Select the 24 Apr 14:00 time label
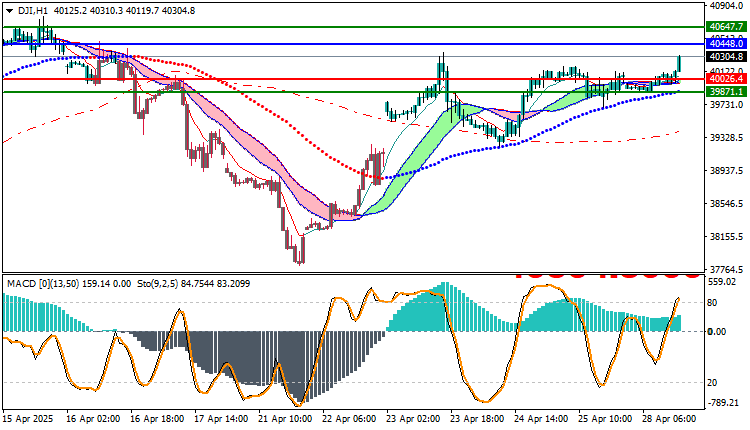The height and width of the screenshot is (430, 750). tap(541, 419)
